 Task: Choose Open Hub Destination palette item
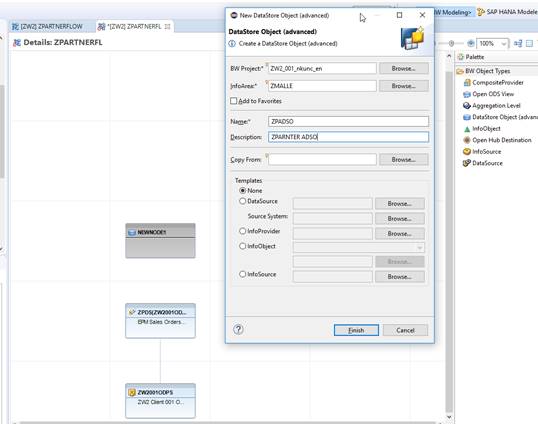[497, 140]
